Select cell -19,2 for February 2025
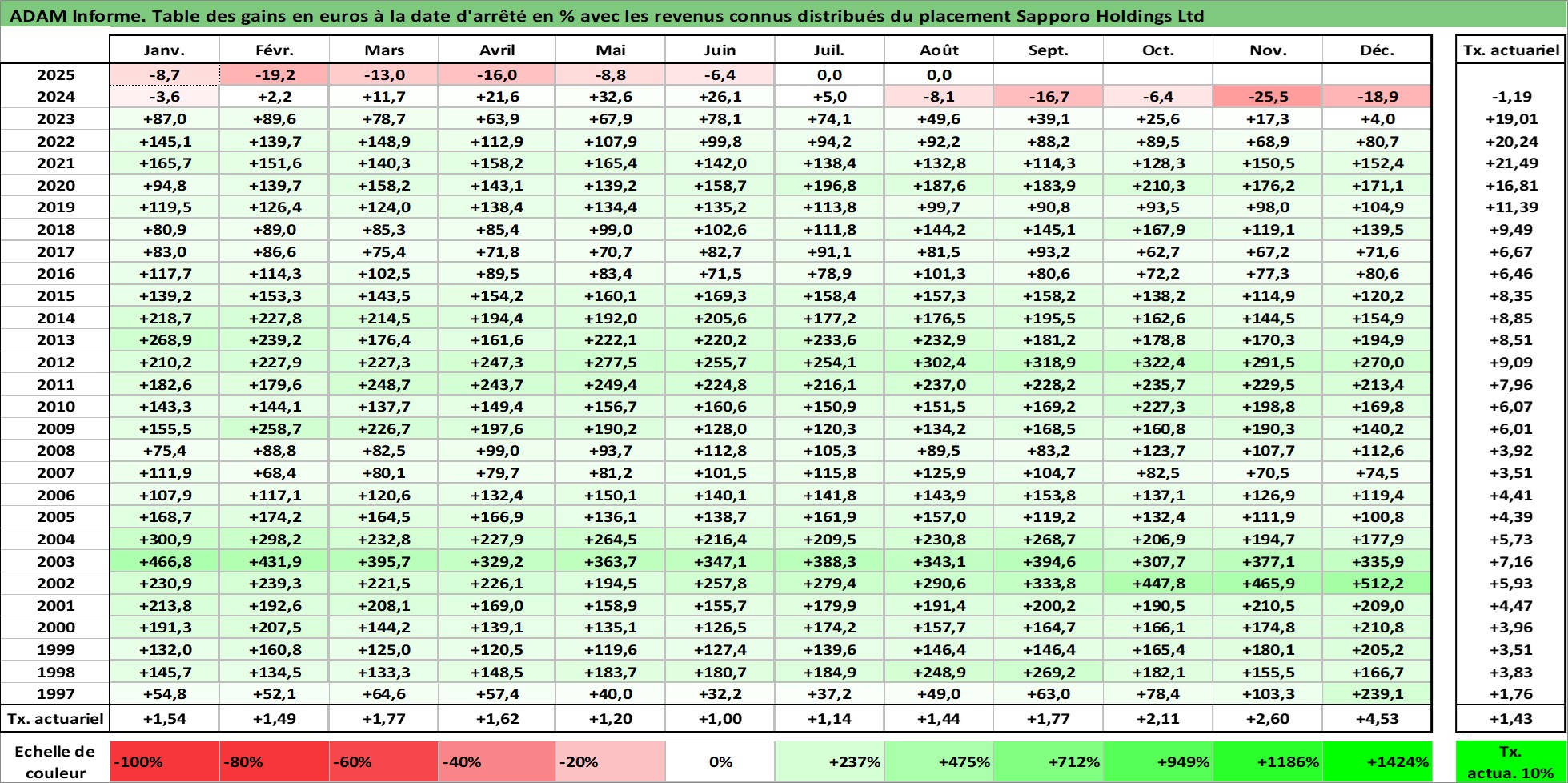Image resolution: width=1568 pixels, height=783 pixels. [x=275, y=74]
